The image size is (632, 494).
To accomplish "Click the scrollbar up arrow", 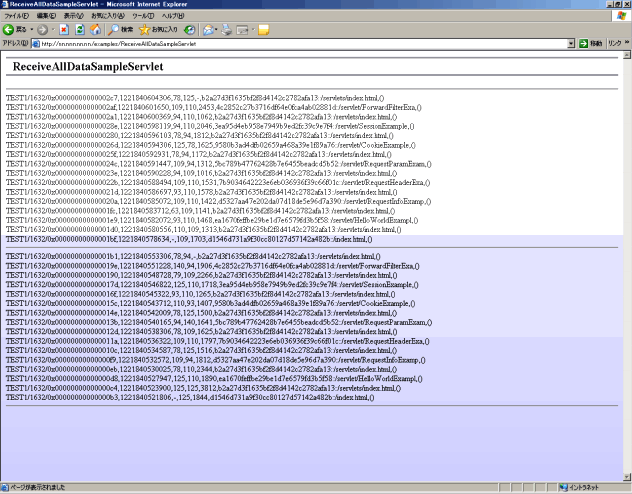I will click(627, 55).
